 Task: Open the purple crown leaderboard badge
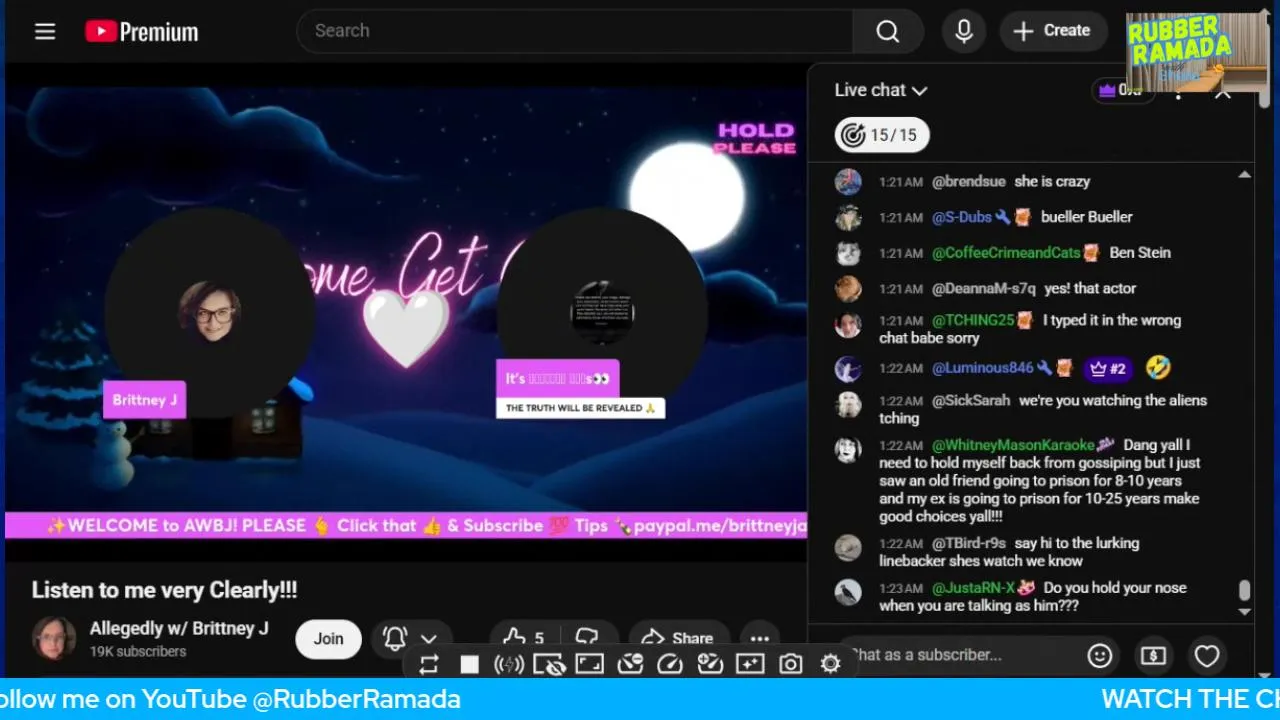[x=1122, y=90]
